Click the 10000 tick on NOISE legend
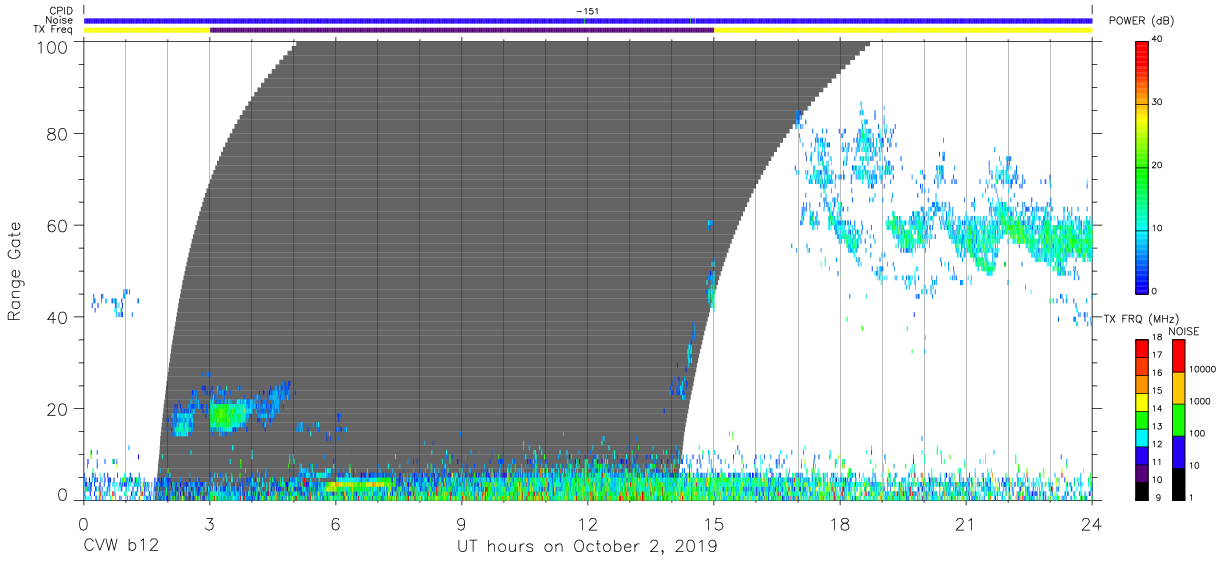 point(1201,370)
